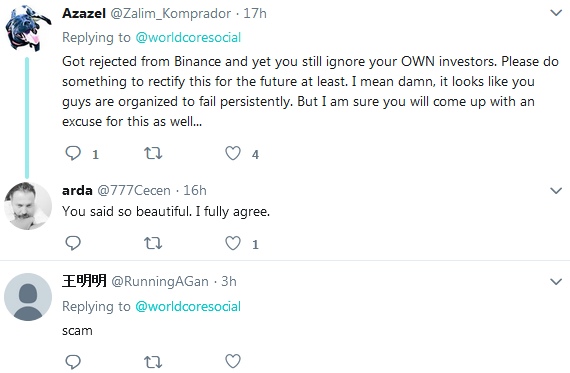
Task: Retweet Azazel's tweet
Action: [x=153, y=153]
